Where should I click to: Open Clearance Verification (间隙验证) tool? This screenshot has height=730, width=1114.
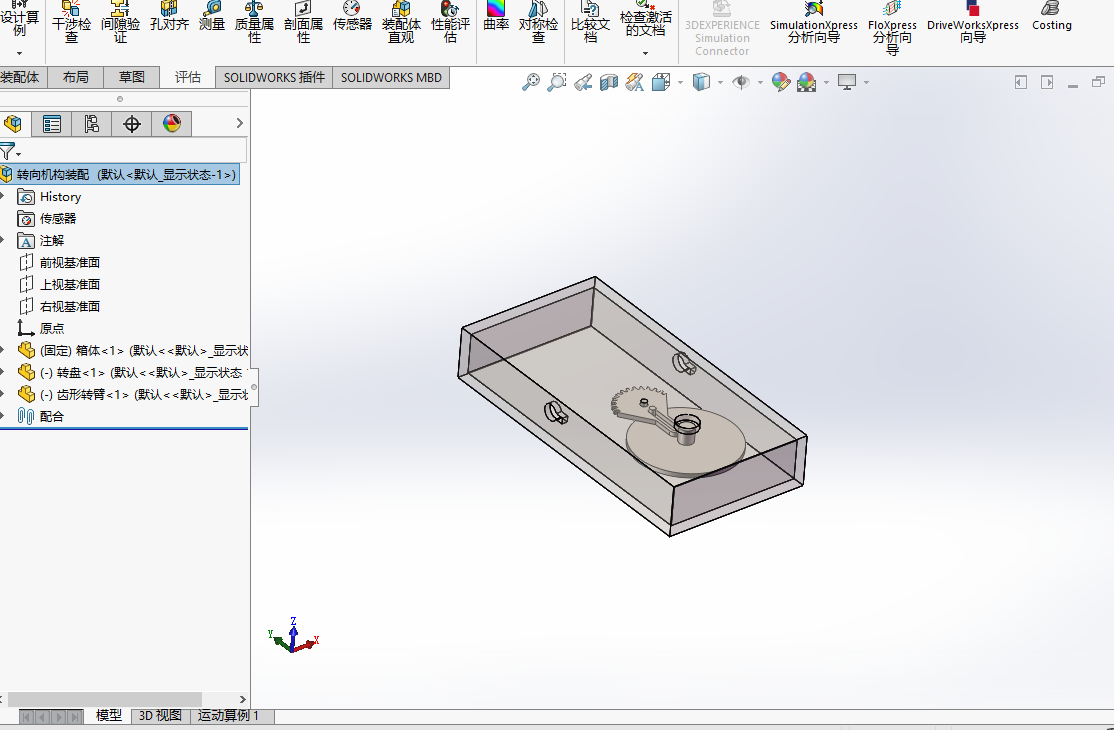point(120,23)
